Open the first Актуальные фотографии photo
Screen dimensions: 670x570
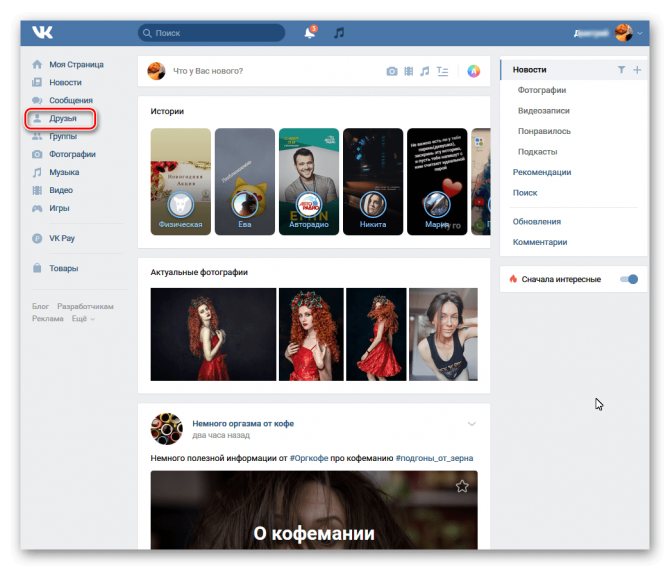(x=213, y=334)
